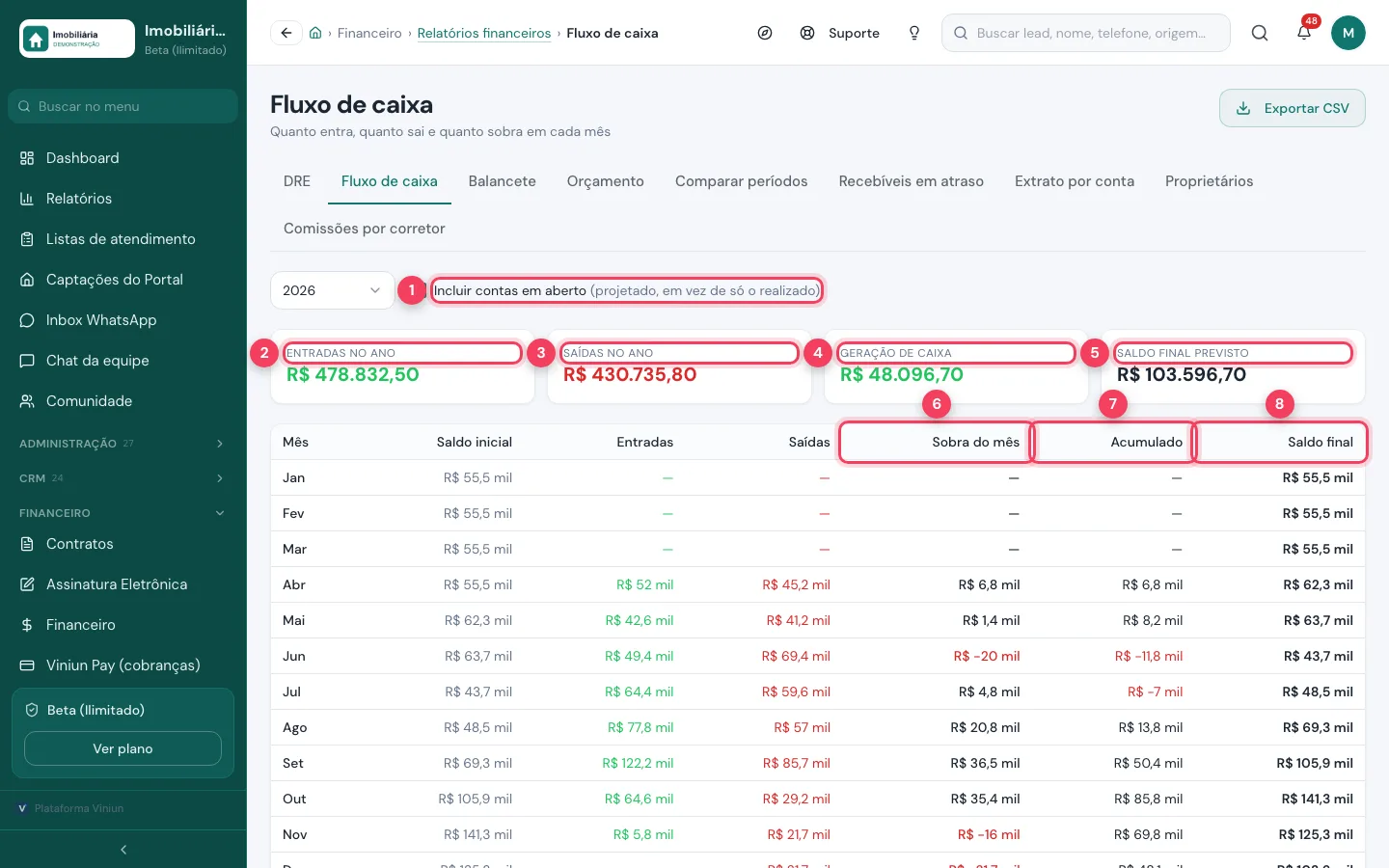1389x868 pixels.
Task: Click the back arrow button
Action: [286, 33]
